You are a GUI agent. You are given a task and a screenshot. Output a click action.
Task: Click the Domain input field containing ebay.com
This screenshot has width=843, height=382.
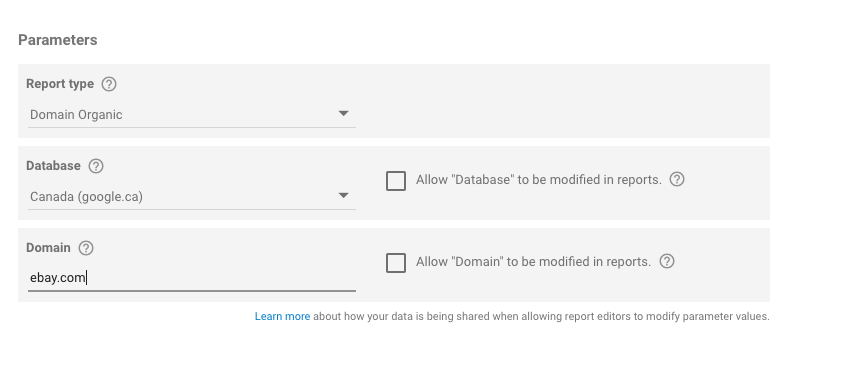point(191,278)
